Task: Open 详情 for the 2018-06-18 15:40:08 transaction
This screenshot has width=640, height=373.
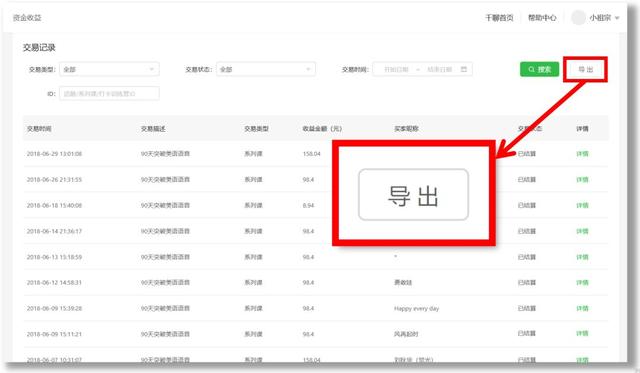Action: click(582, 205)
